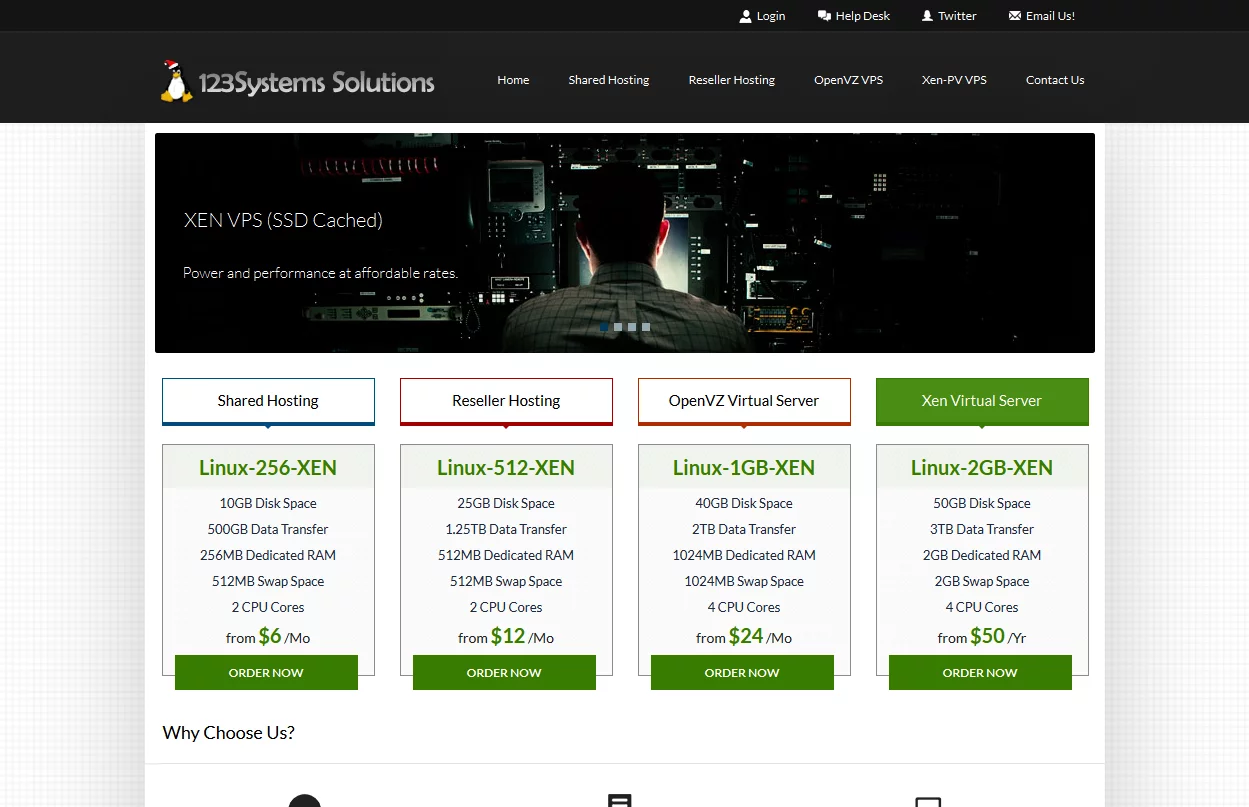Click the Twitter person icon

pos(927,16)
